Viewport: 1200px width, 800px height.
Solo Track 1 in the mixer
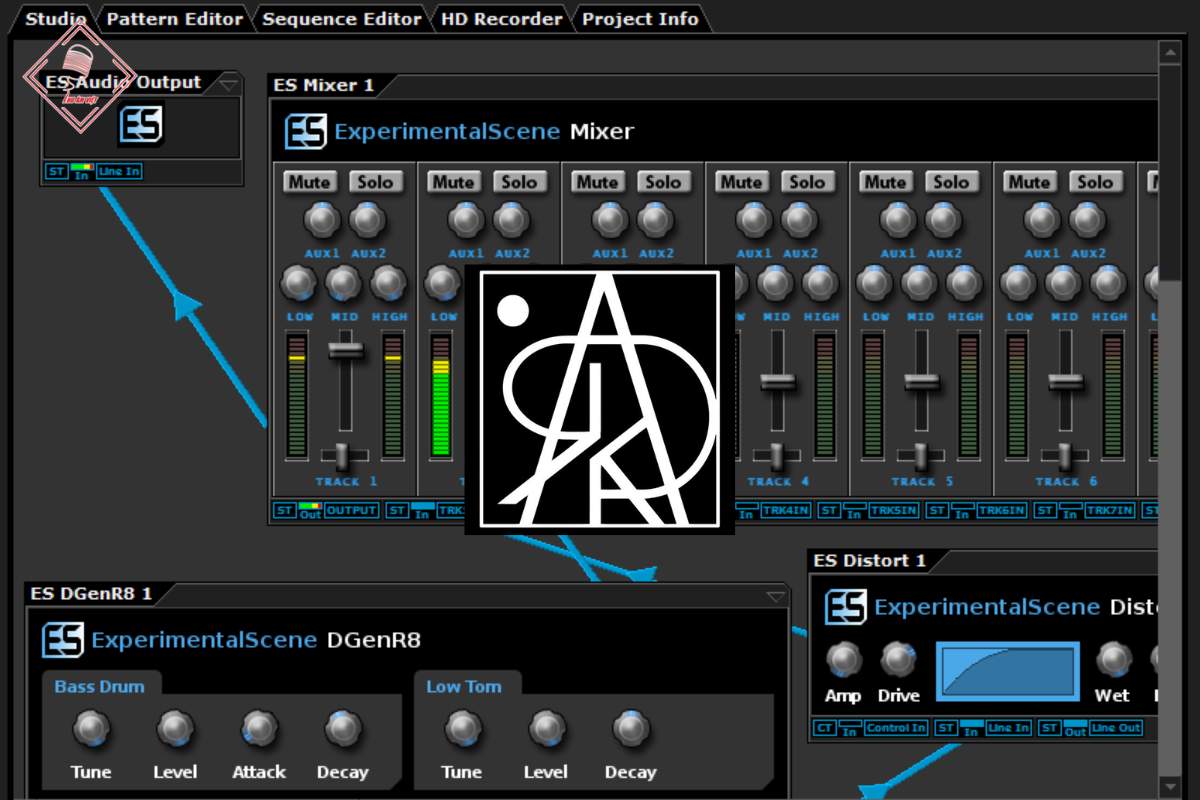pos(375,182)
